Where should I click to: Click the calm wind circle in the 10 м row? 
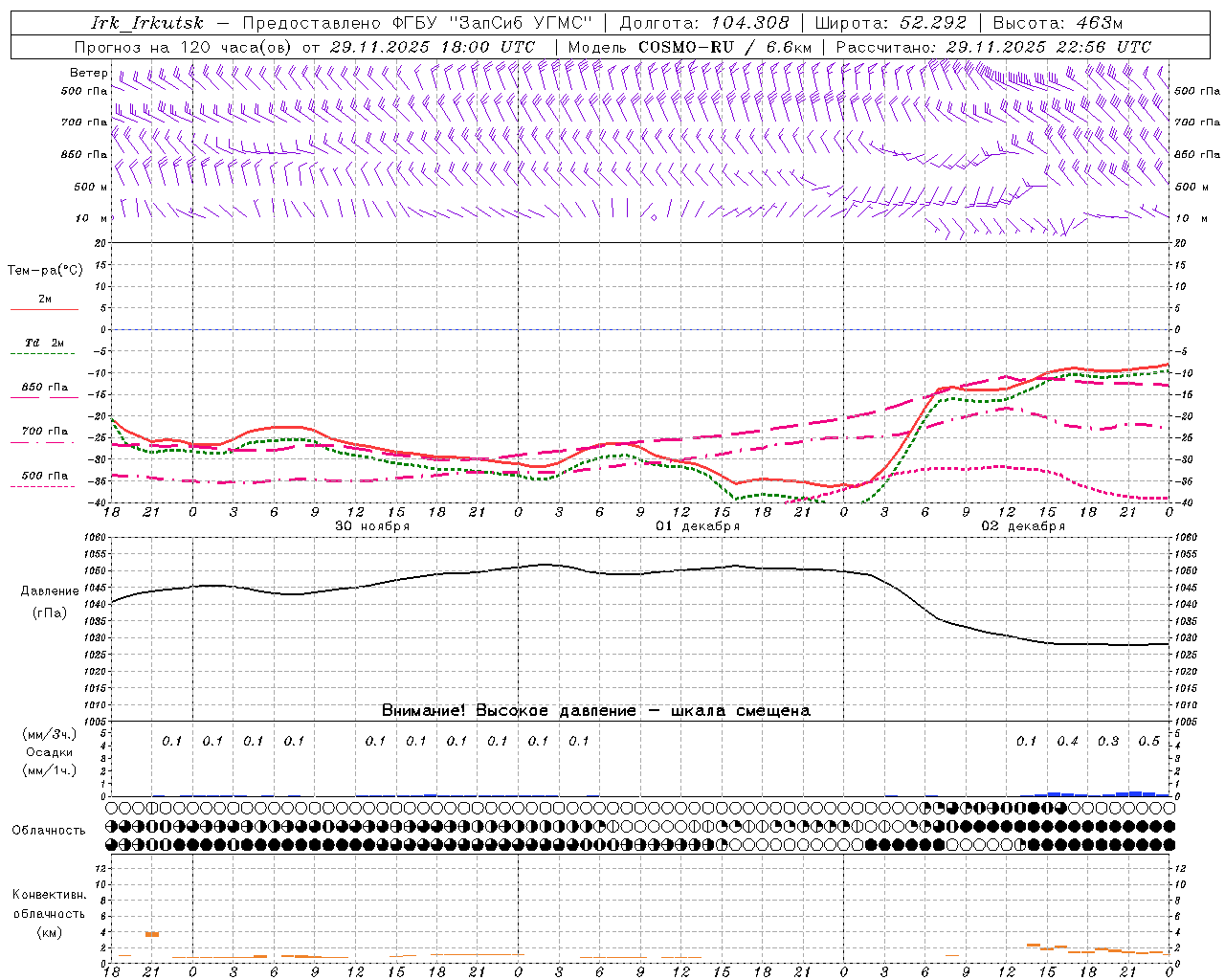654,218
